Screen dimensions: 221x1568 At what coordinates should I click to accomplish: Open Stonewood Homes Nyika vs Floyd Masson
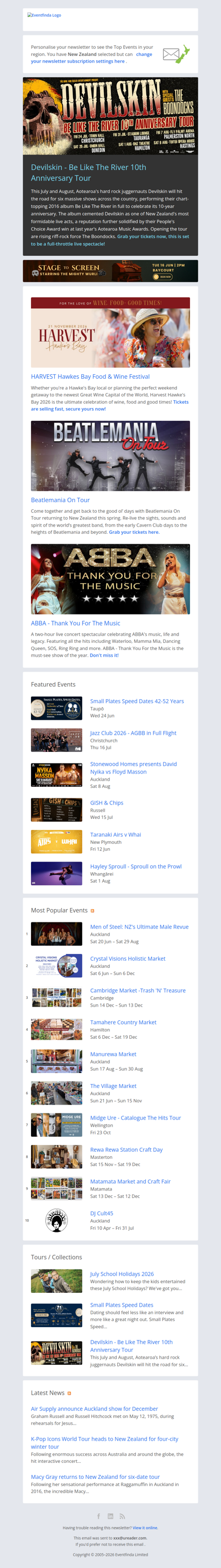[134, 767]
